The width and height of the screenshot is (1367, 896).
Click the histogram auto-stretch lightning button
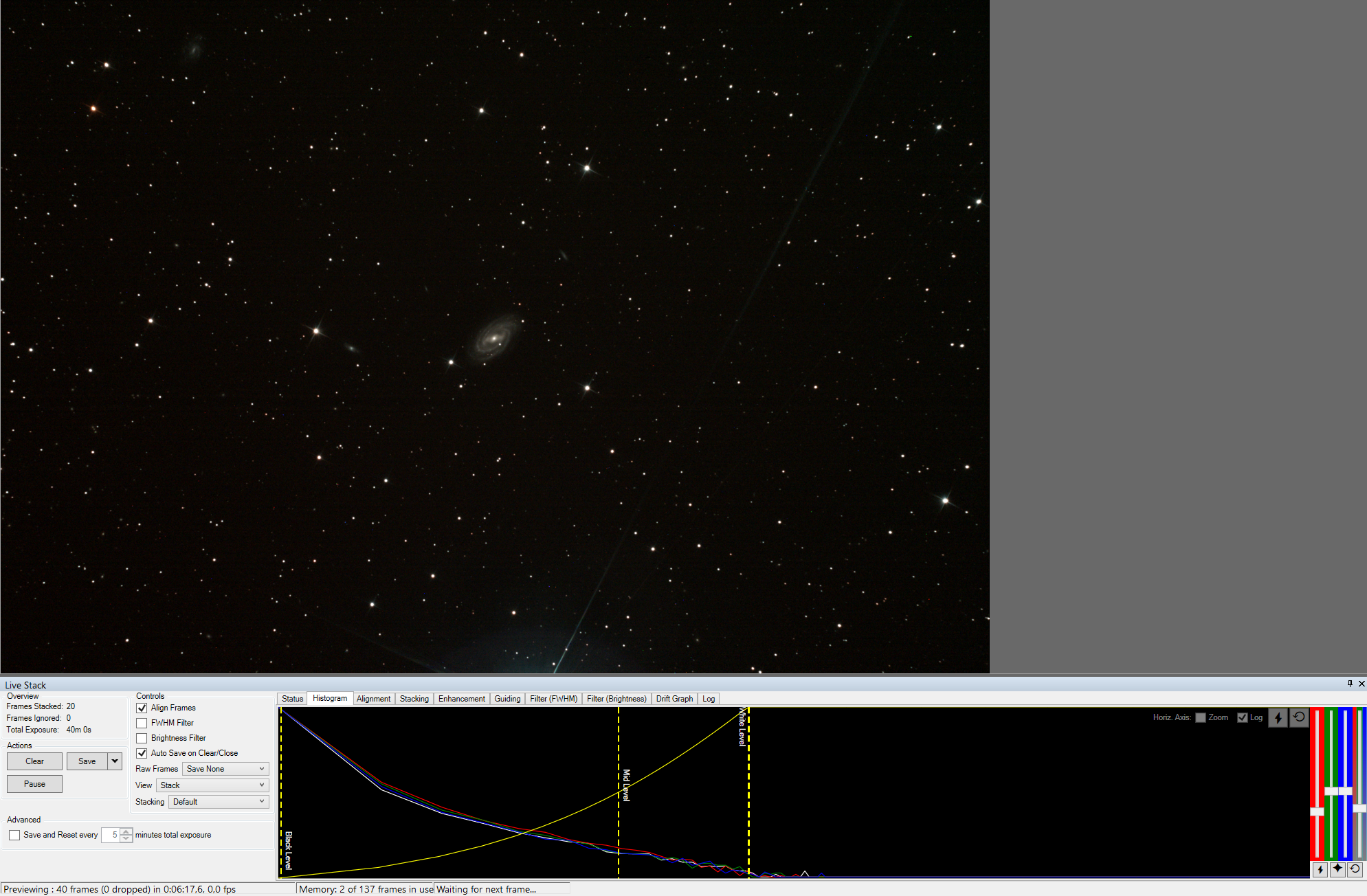(1278, 717)
